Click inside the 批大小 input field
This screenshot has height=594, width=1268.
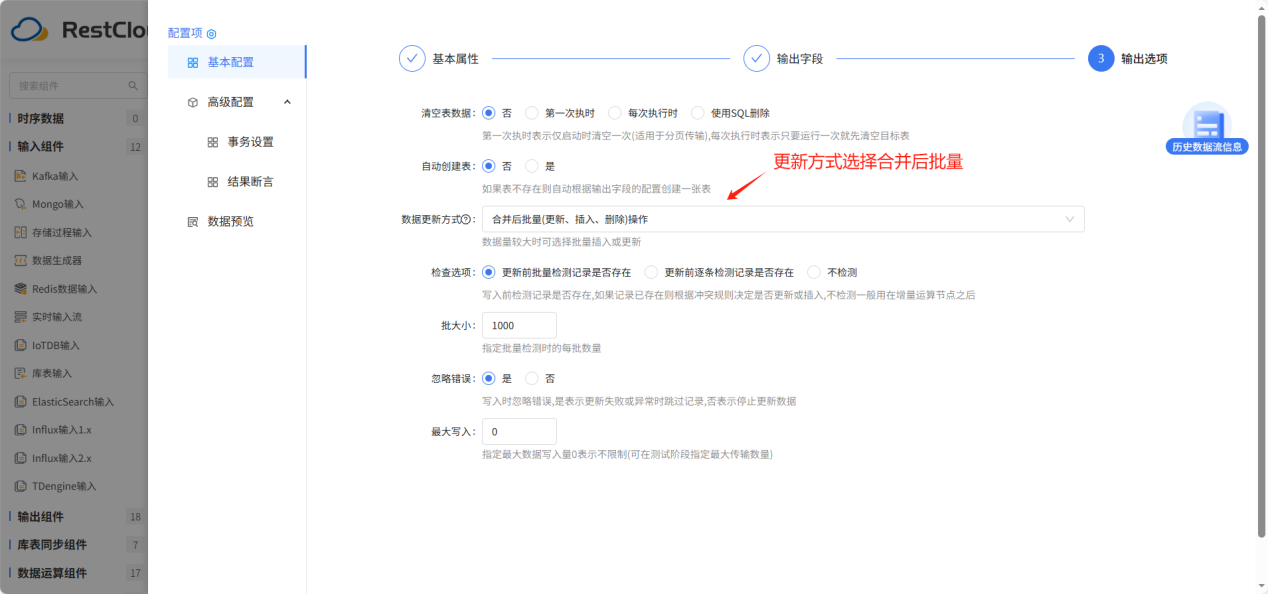click(519, 325)
